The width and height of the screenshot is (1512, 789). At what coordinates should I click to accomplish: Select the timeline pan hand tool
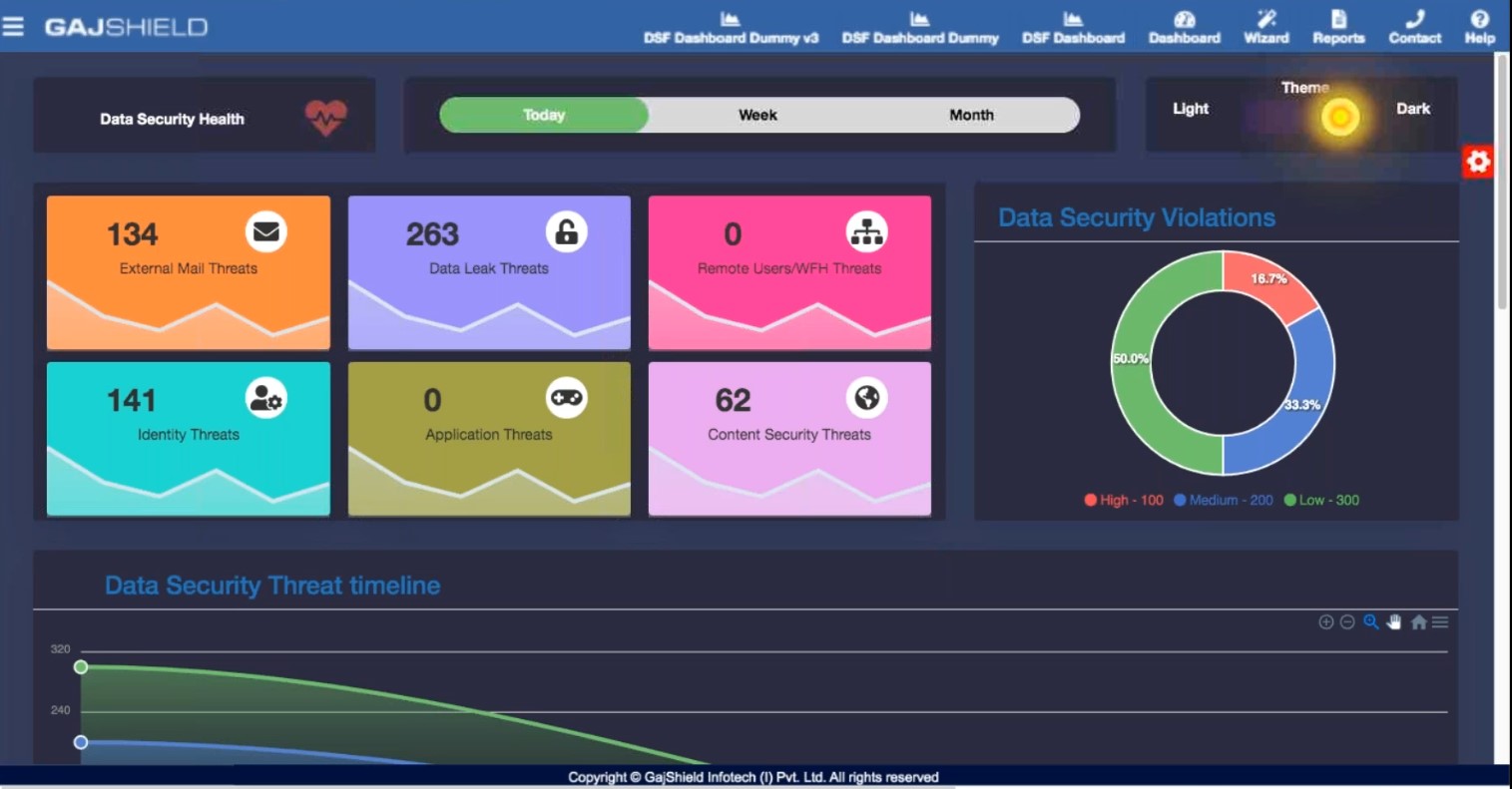(1394, 622)
